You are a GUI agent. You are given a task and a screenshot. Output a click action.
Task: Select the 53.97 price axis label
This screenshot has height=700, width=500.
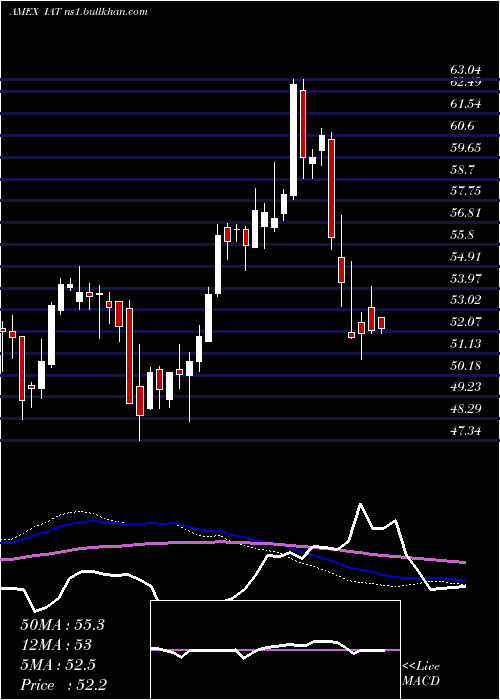pos(466,279)
